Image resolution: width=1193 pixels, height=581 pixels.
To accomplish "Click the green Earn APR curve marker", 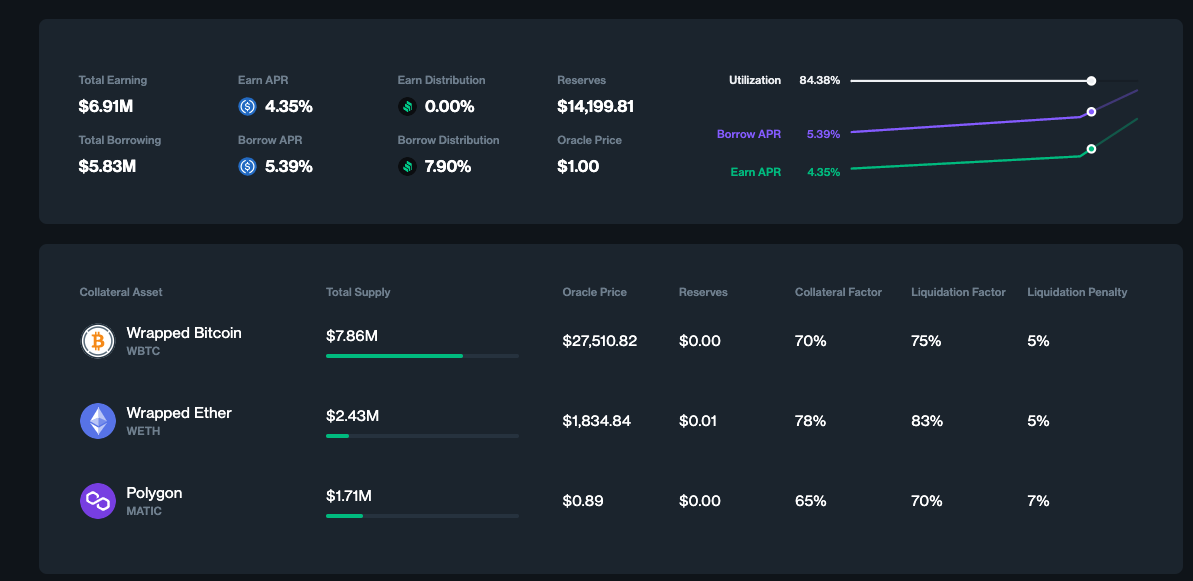I will (1091, 149).
